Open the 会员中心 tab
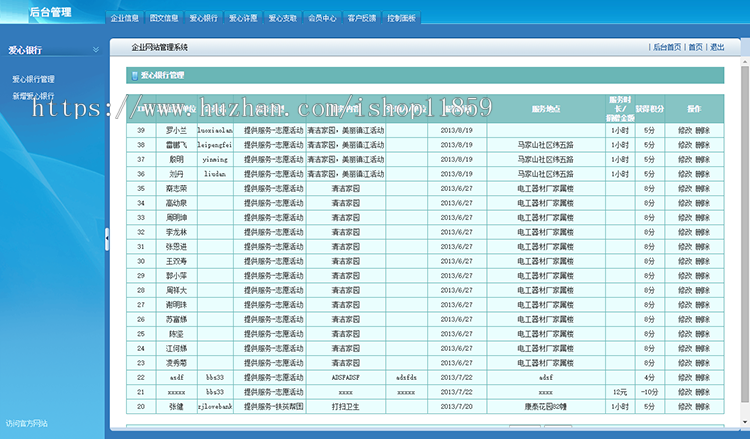Image resolution: width=750 pixels, height=439 pixels. tap(322, 18)
